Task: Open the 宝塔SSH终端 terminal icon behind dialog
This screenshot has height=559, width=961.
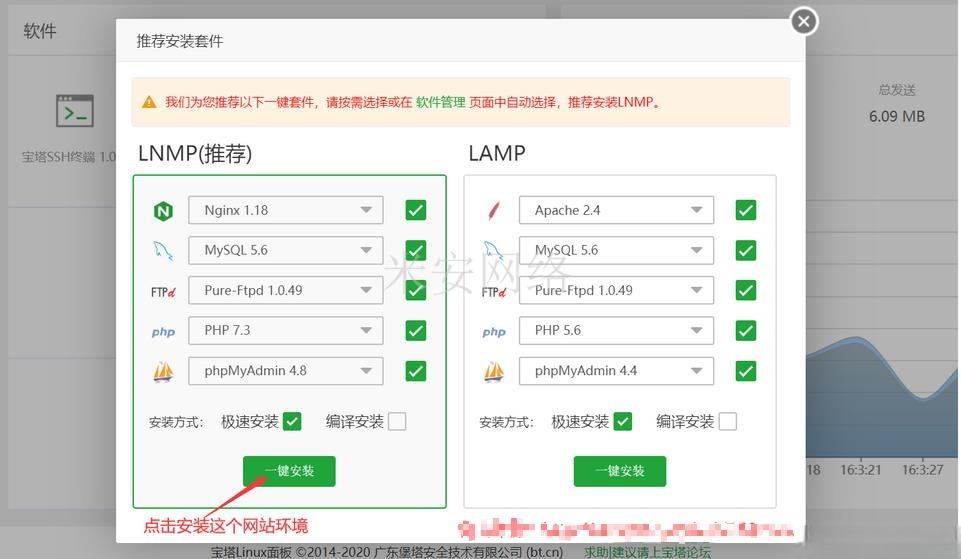Action: click(75, 111)
